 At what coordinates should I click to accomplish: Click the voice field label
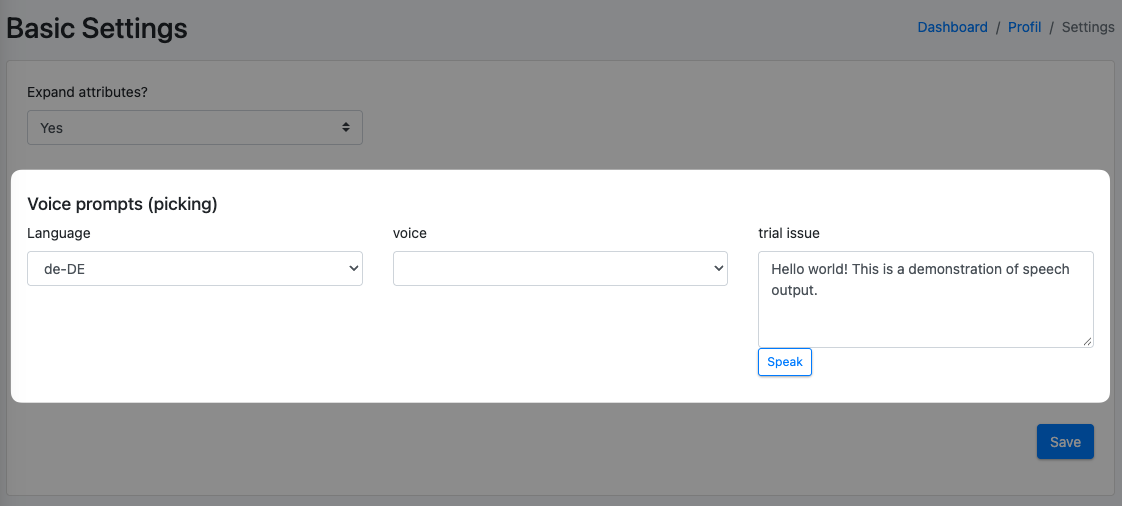tap(410, 233)
